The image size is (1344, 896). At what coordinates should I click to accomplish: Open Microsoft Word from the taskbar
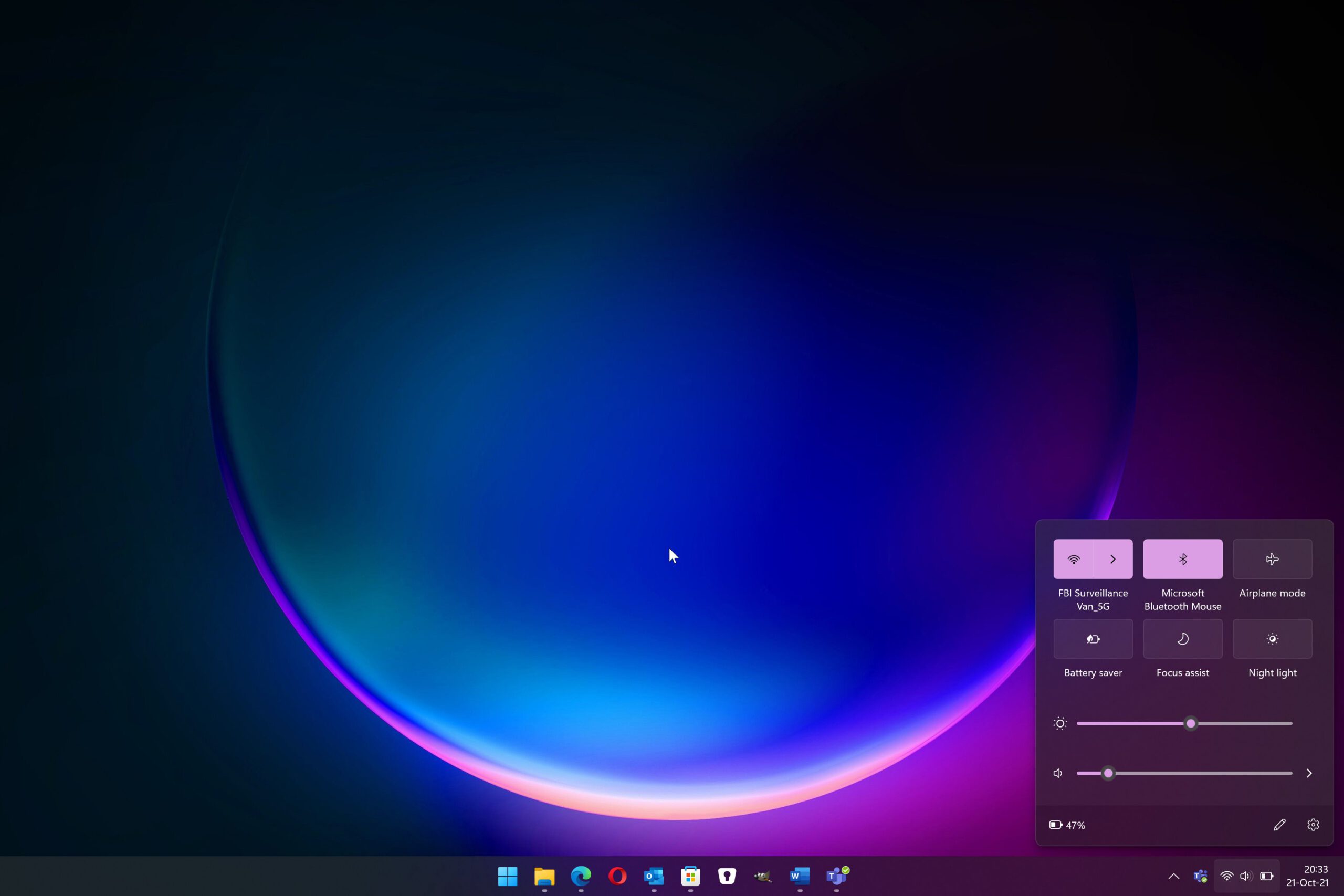[x=800, y=876]
